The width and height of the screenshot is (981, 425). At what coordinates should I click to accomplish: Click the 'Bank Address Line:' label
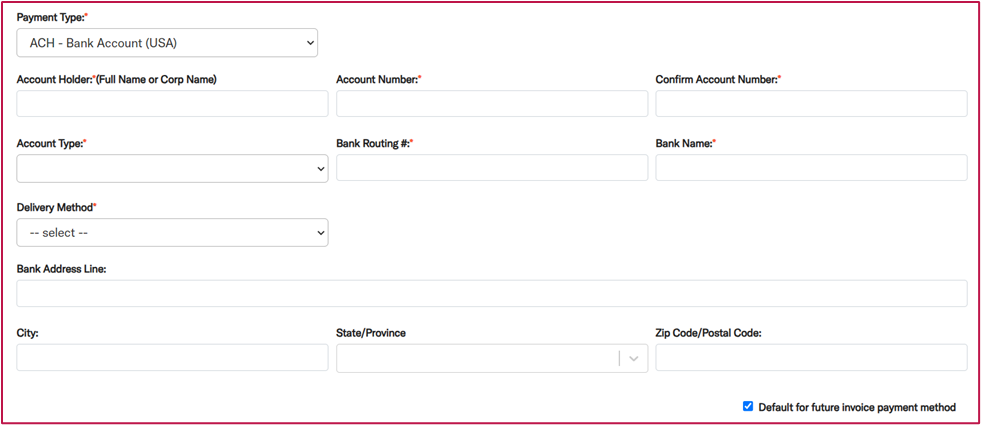[61, 269]
